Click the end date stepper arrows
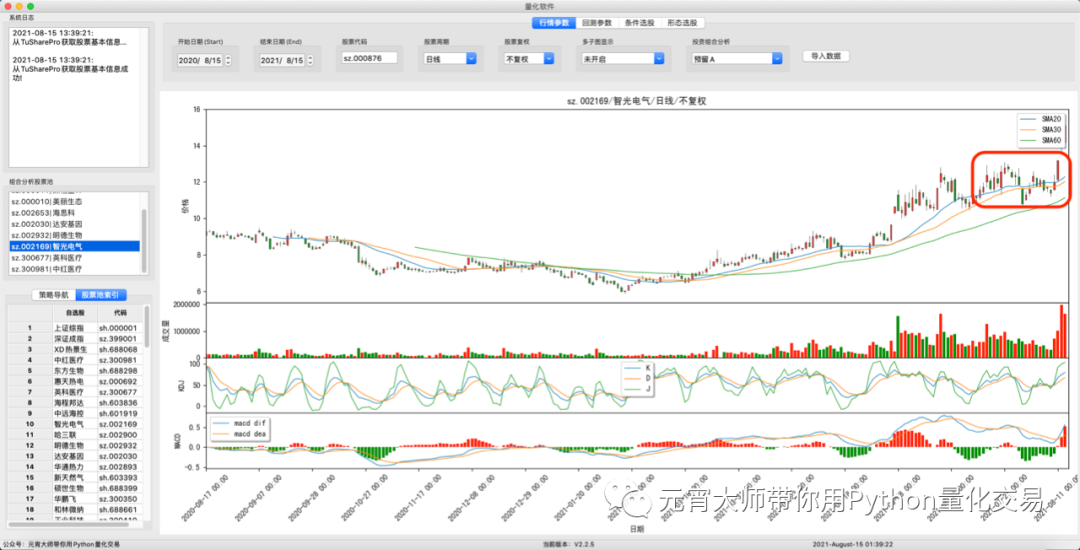The height and width of the screenshot is (550, 1080). click(311, 61)
